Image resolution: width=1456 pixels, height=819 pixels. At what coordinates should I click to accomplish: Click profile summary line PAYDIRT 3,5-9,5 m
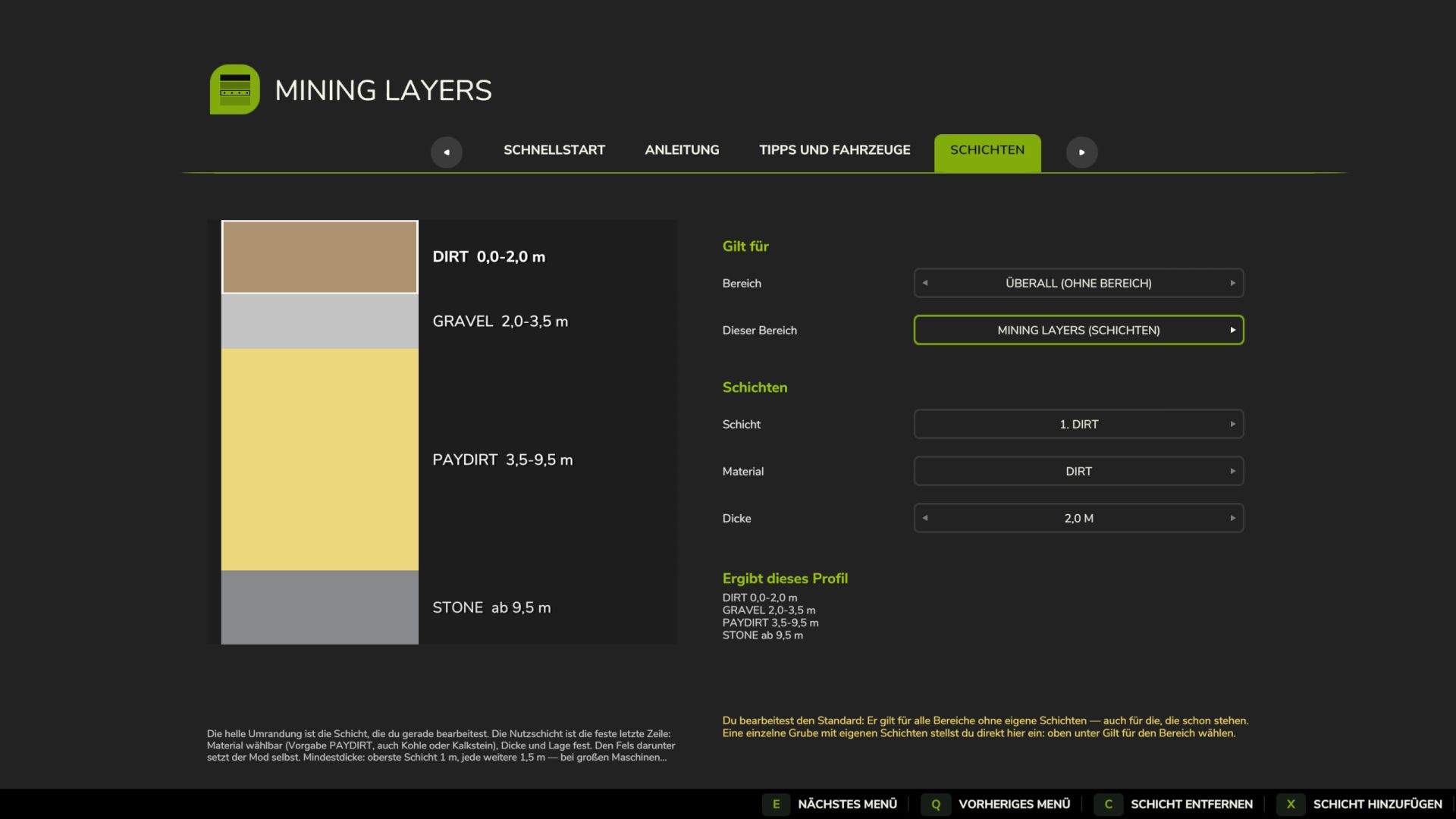coord(770,623)
